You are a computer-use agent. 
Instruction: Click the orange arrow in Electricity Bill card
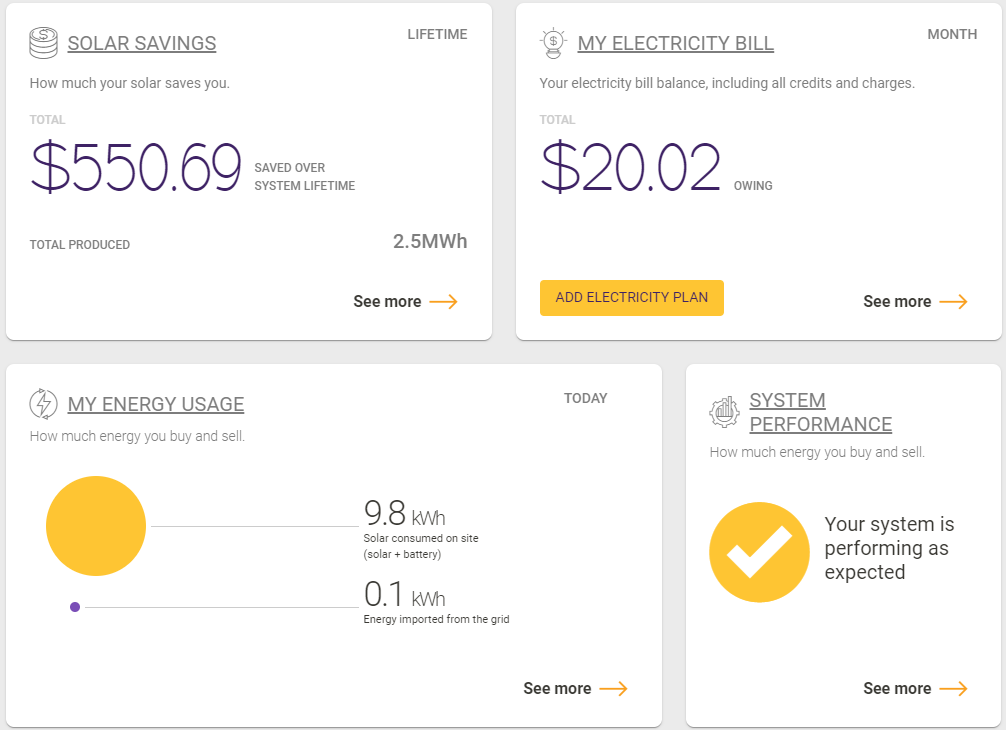(953, 301)
